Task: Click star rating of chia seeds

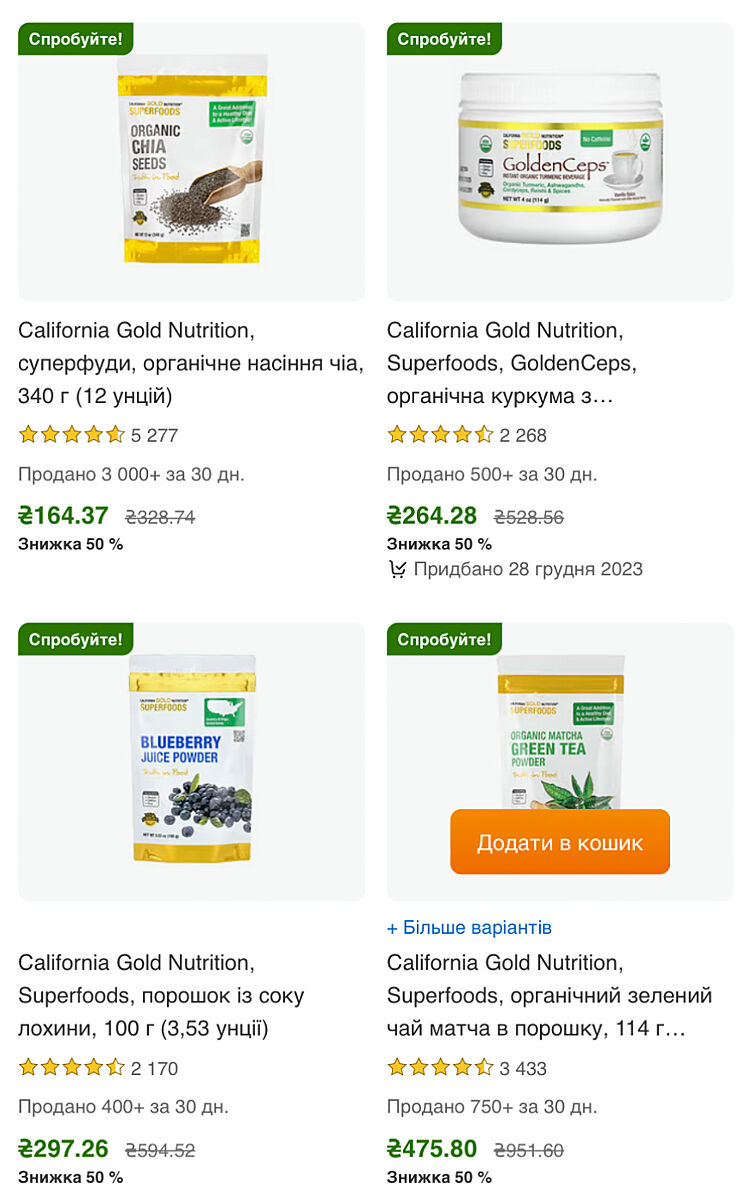Action: (71, 435)
